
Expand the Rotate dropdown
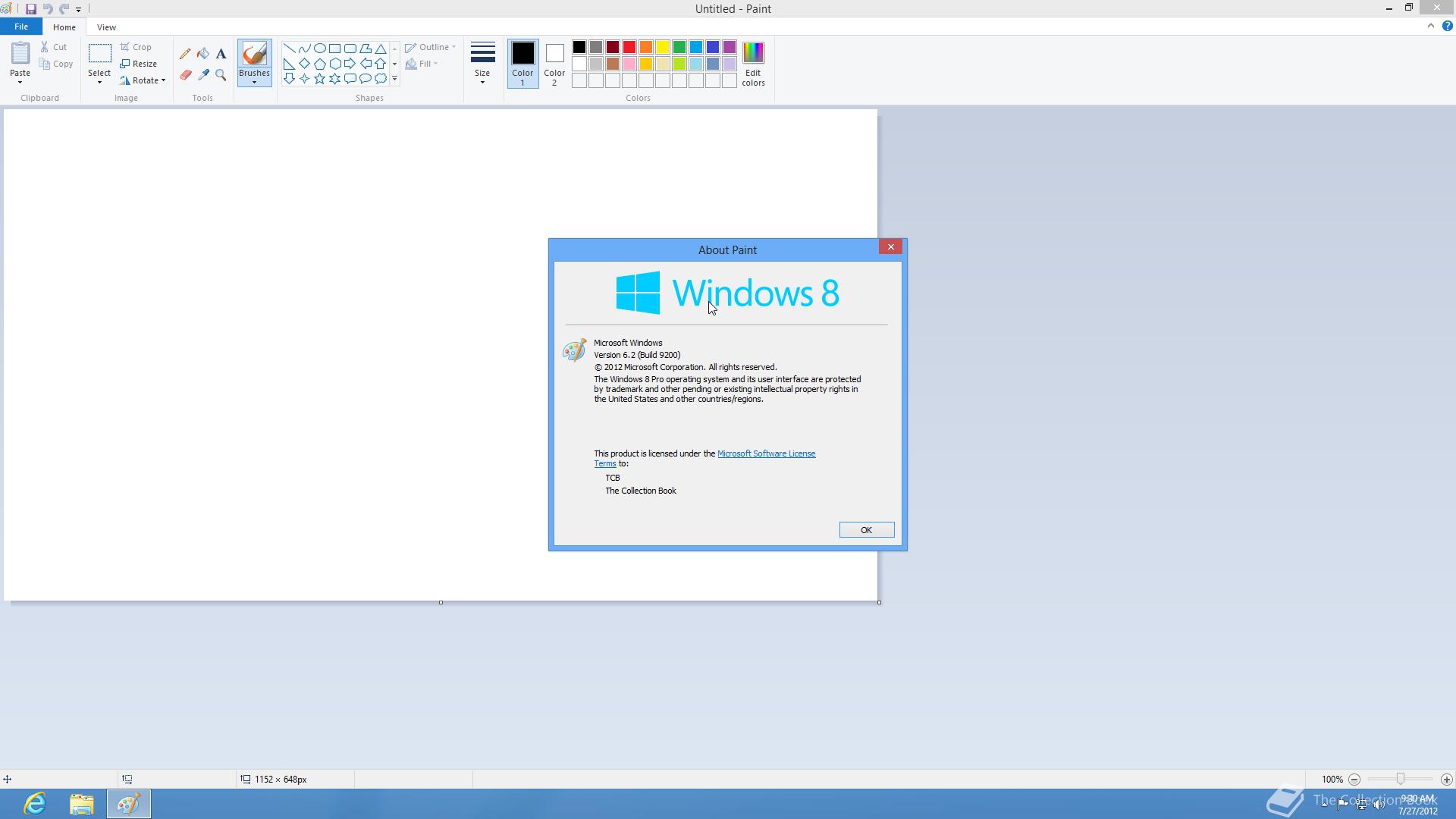pyautogui.click(x=143, y=80)
